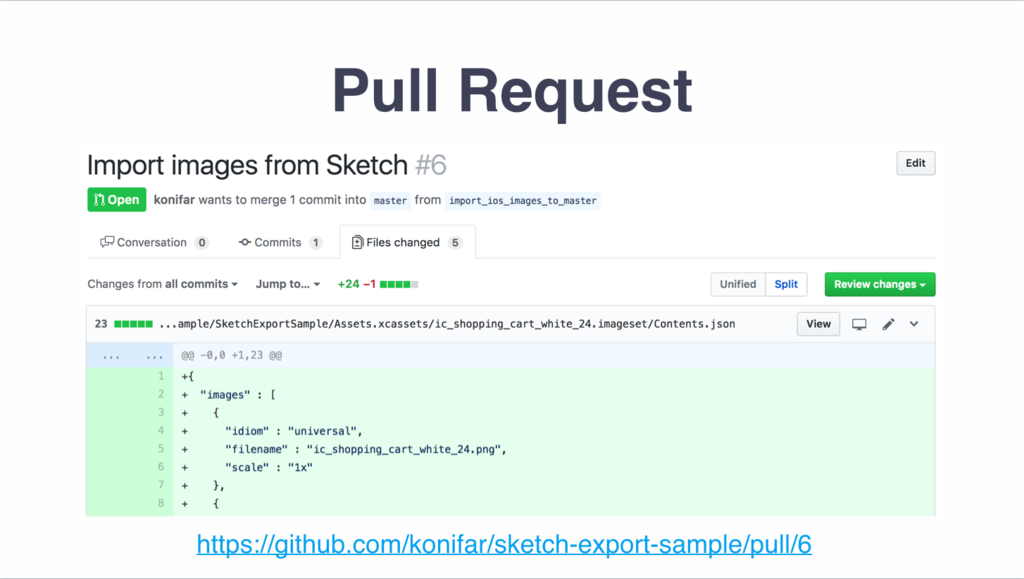Switch to the Commits tab
The width and height of the screenshot is (1024, 579).
click(x=281, y=242)
